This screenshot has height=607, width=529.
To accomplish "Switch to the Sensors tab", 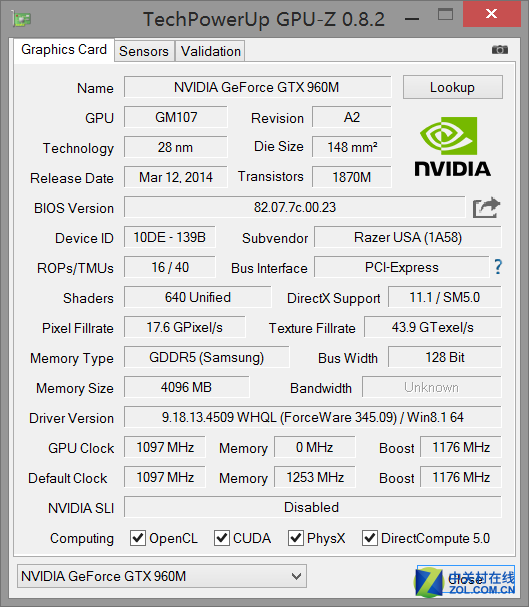I will click(x=144, y=51).
